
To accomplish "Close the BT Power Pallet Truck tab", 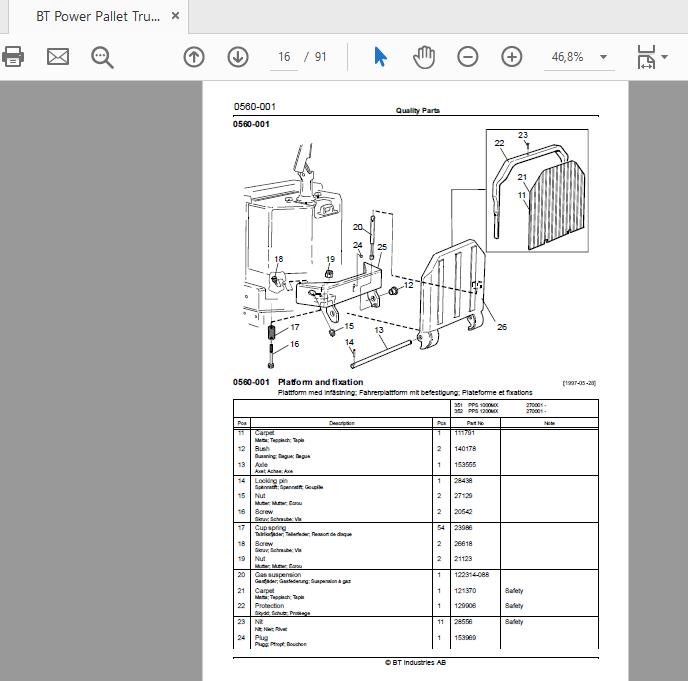I will [176, 16].
